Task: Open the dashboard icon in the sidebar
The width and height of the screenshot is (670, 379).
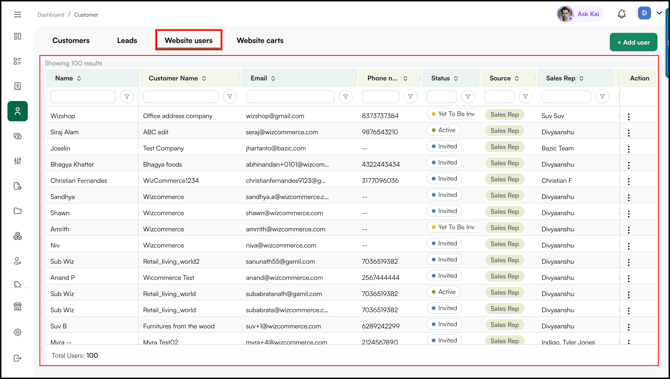Action: (x=18, y=36)
